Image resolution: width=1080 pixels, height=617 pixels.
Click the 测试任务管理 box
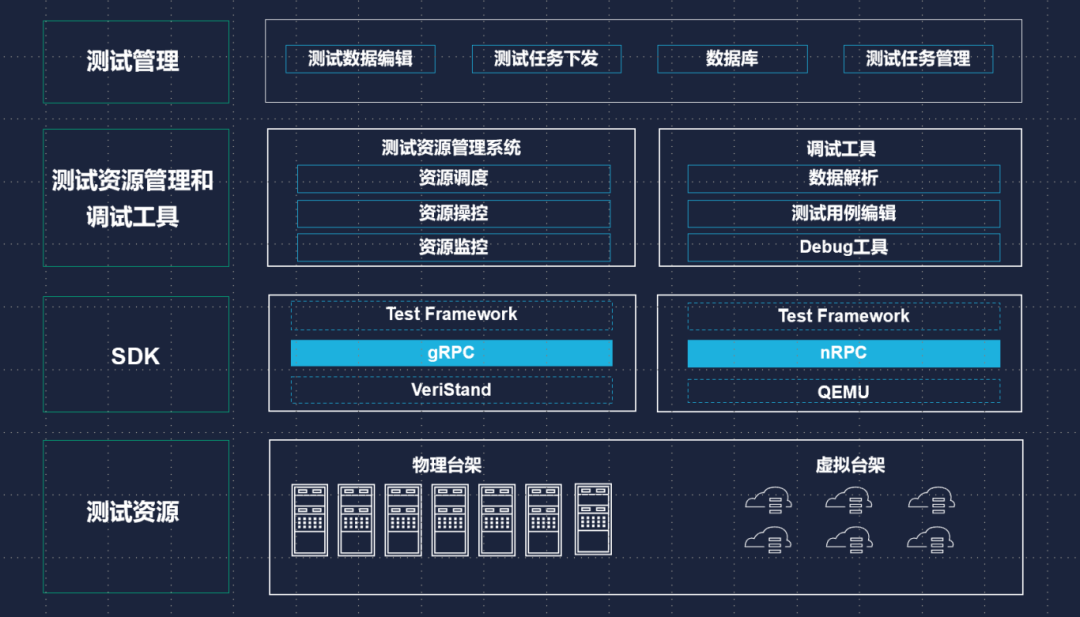pos(918,59)
